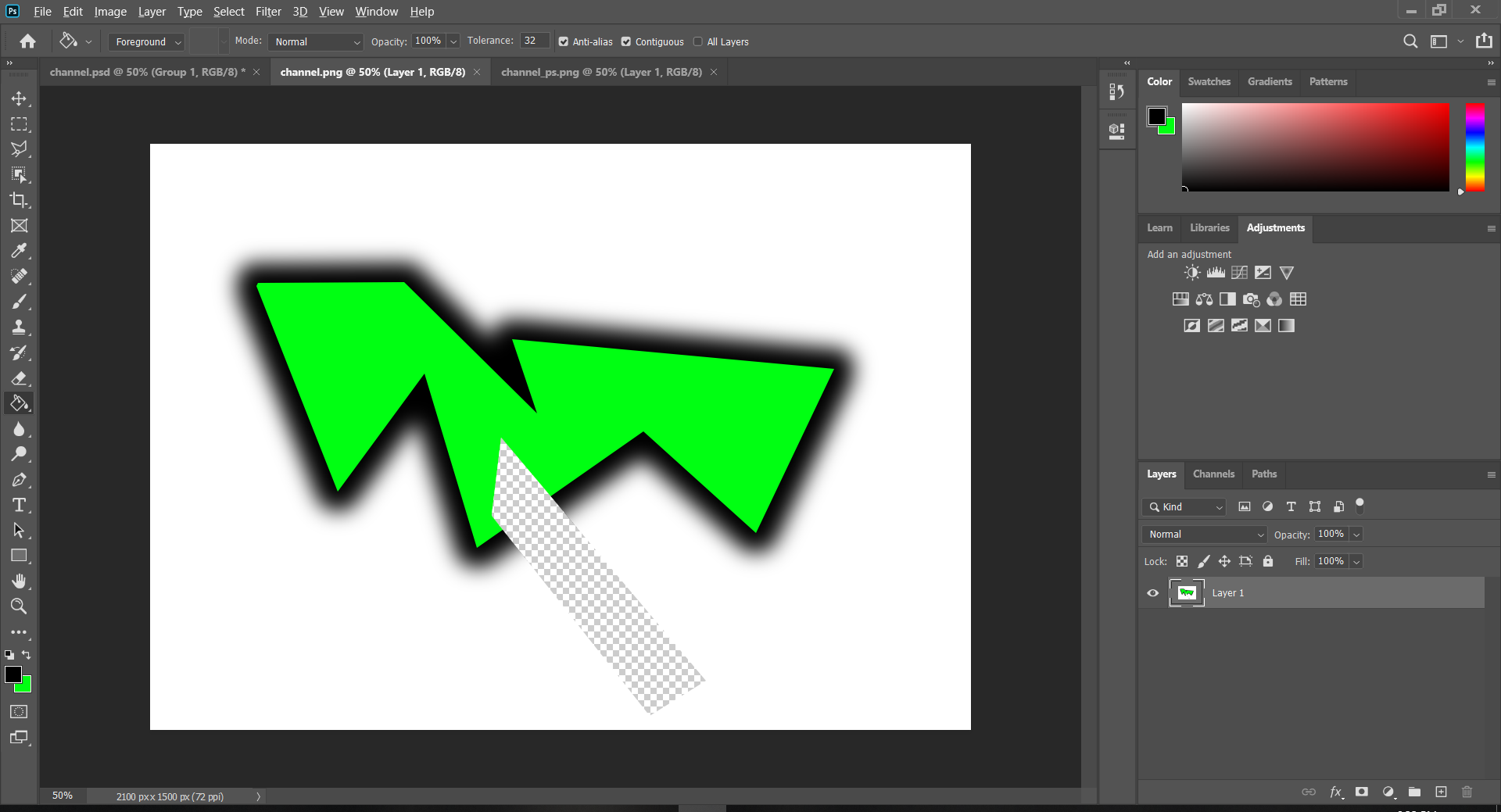1501x812 pixels.
Task: Open the Filter menu
Action: (268, 11)
